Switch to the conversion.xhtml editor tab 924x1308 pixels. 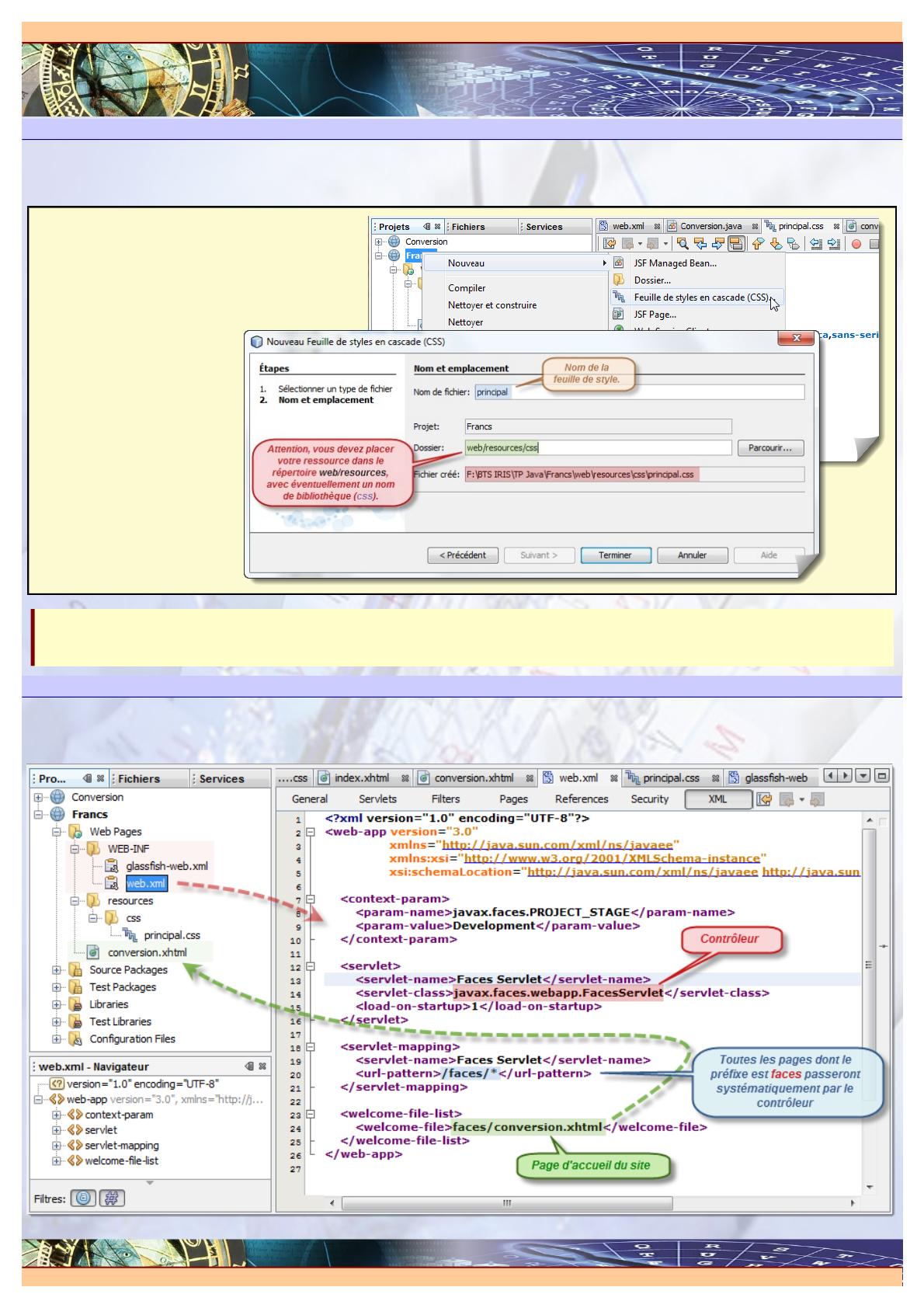click(x=473, y=778)
